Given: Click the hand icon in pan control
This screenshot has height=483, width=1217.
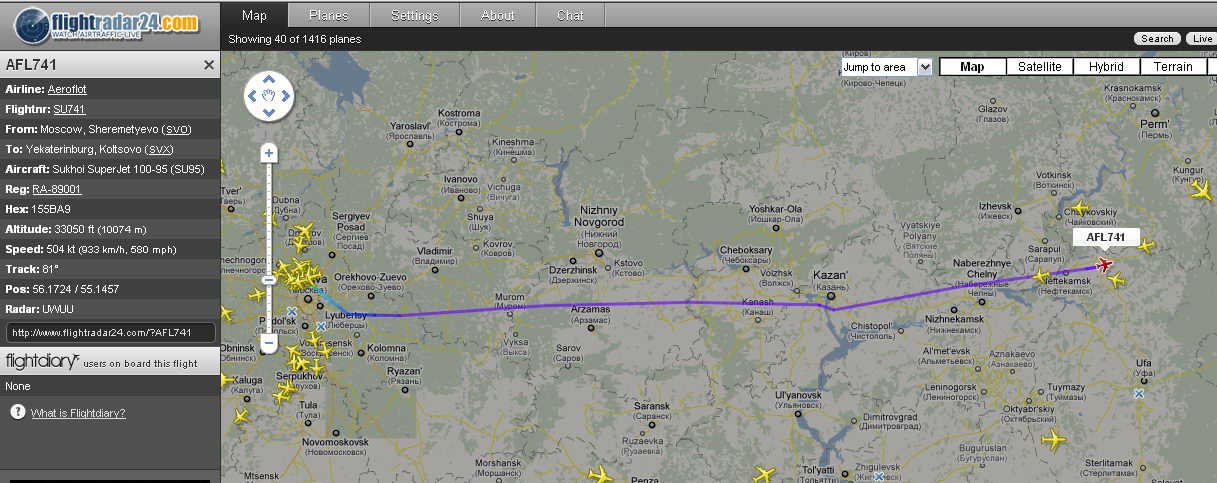Looking at the screenshot, I should [x=269, y=97].
